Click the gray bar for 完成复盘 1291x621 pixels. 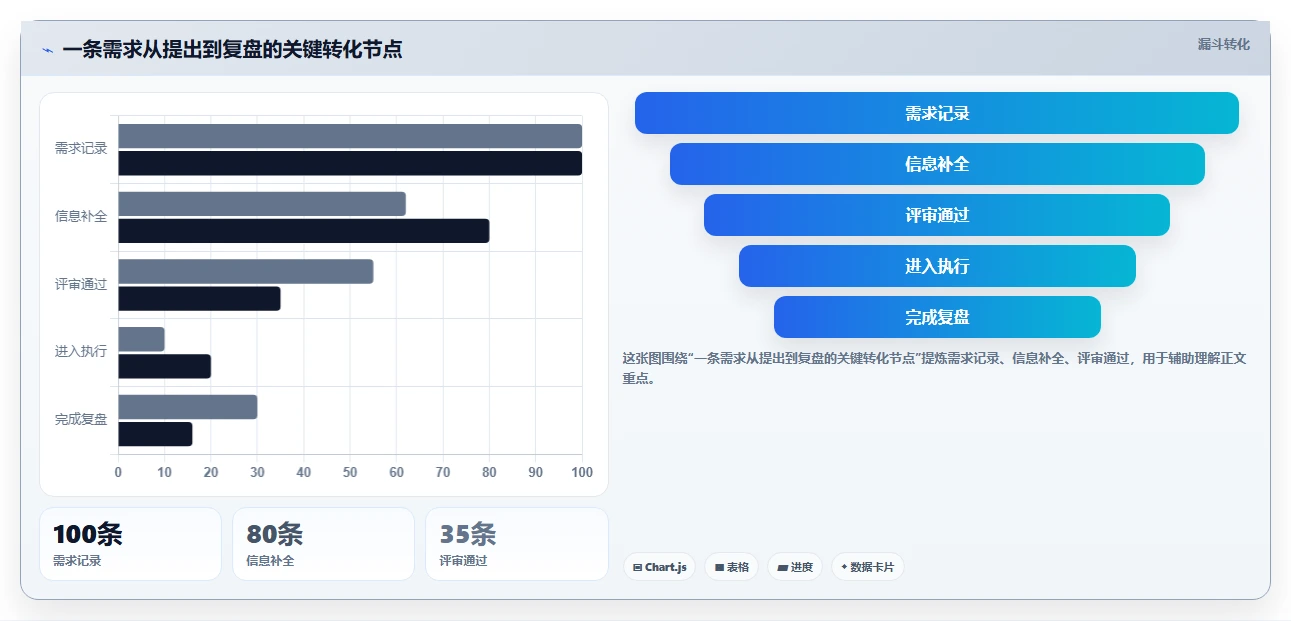pos(188,407)
